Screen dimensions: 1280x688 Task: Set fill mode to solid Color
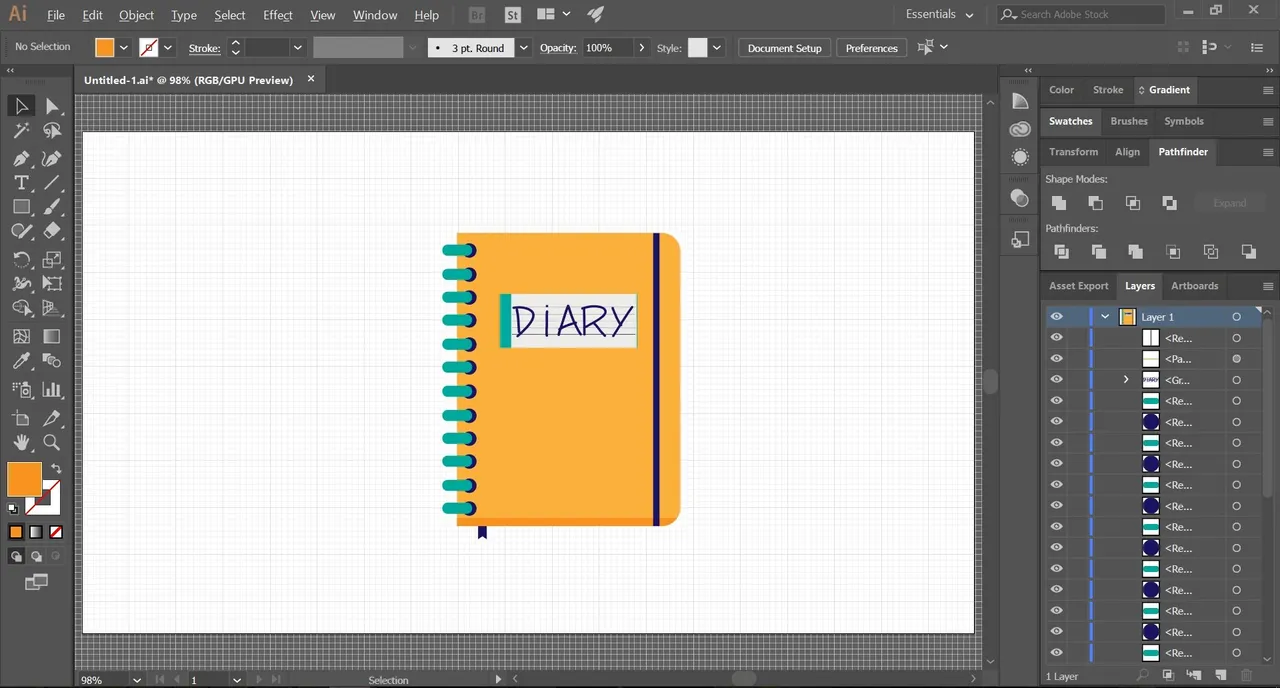[16, 532]
